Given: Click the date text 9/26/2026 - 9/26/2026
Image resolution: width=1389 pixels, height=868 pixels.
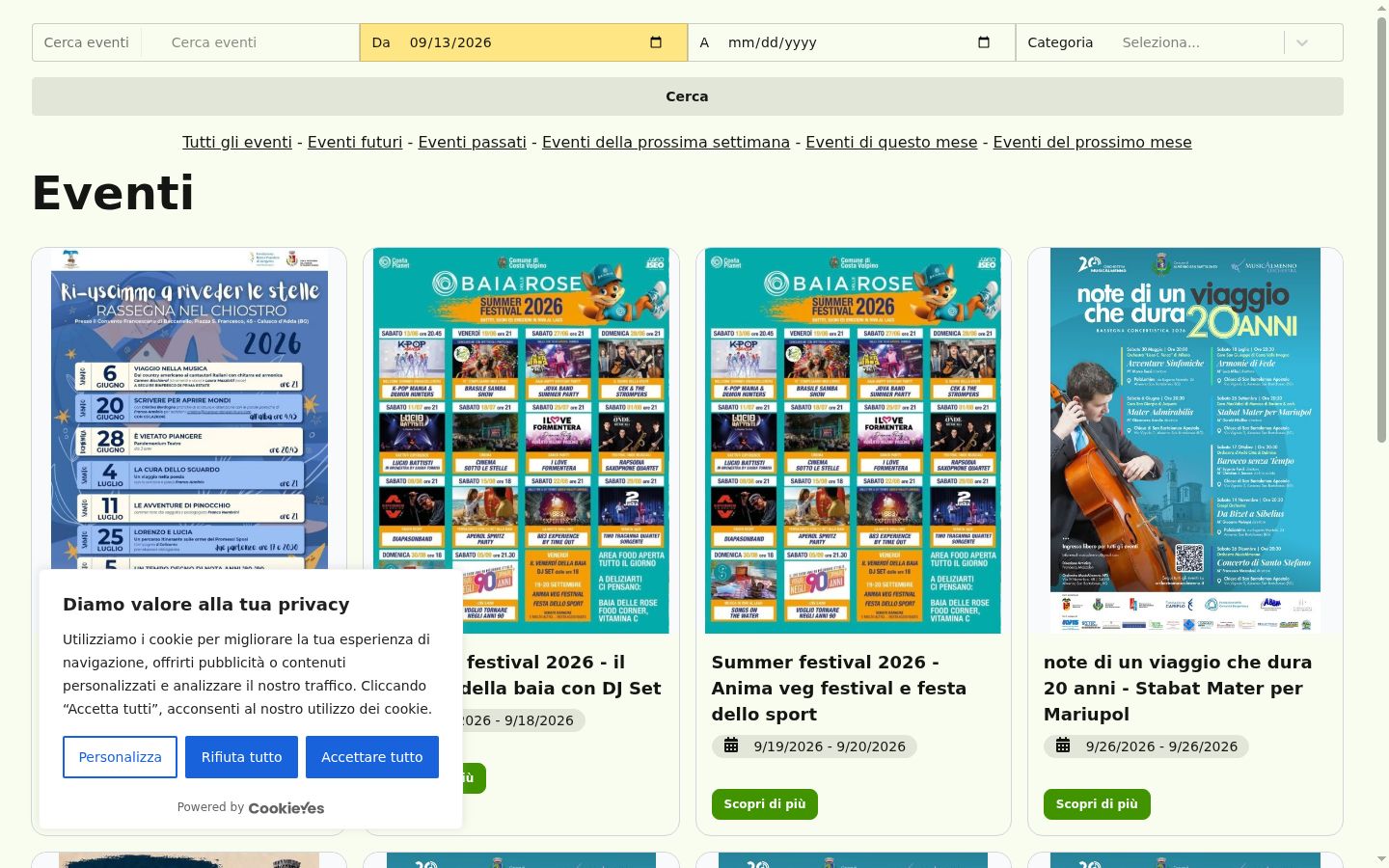Looking at the screenshot, I should (x=1161, y=746).
